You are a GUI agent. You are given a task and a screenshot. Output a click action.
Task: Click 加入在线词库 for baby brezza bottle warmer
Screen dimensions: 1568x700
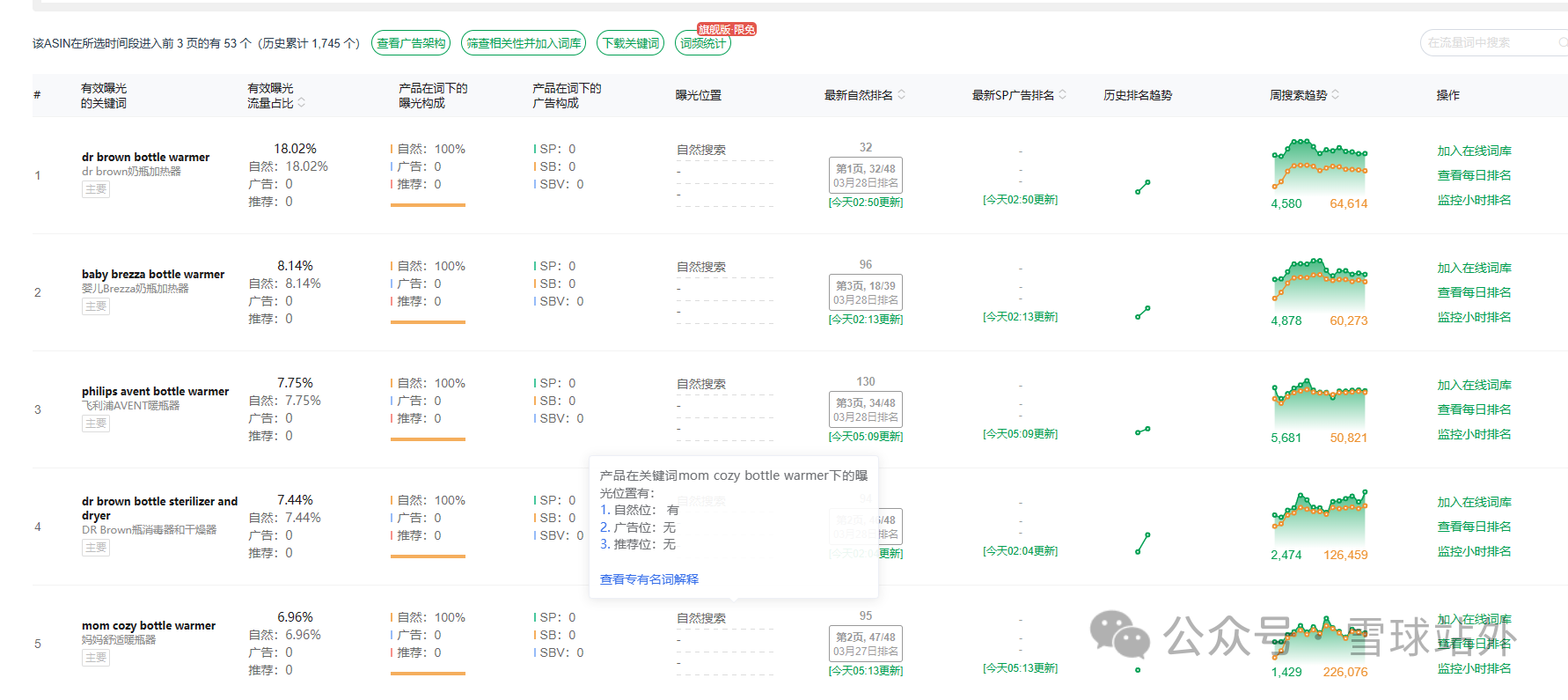tap(1474, 269)
